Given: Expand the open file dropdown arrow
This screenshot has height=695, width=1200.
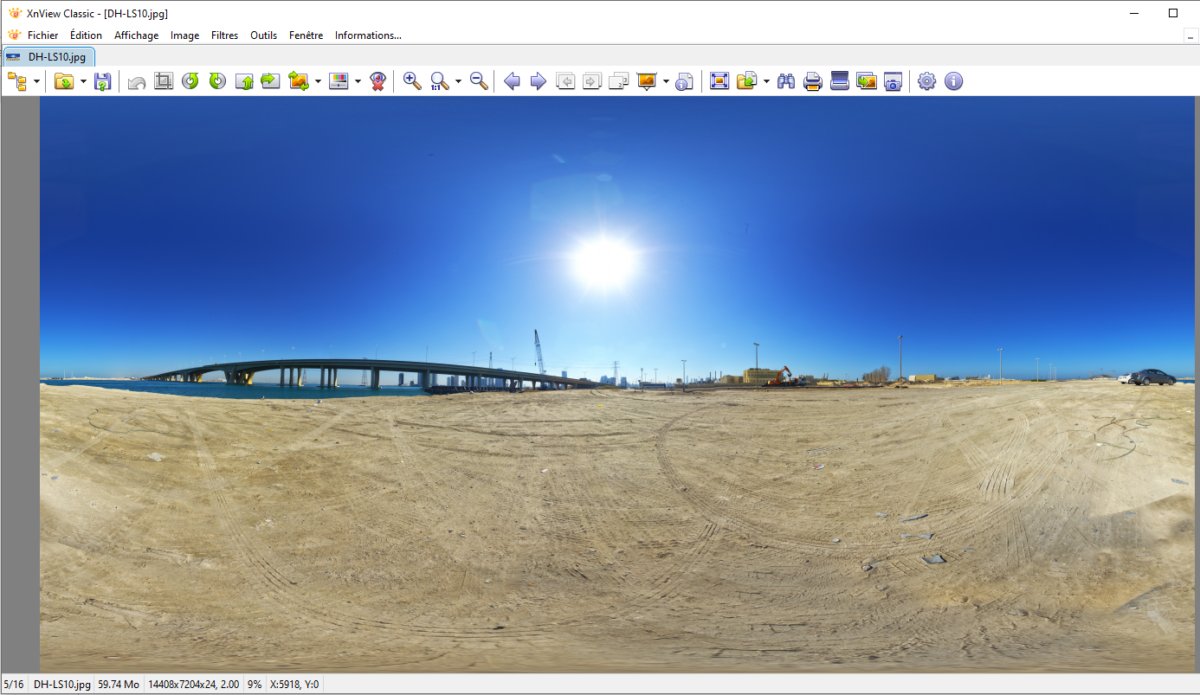Looking at the screenshot, I should click(x=80, y=81).
